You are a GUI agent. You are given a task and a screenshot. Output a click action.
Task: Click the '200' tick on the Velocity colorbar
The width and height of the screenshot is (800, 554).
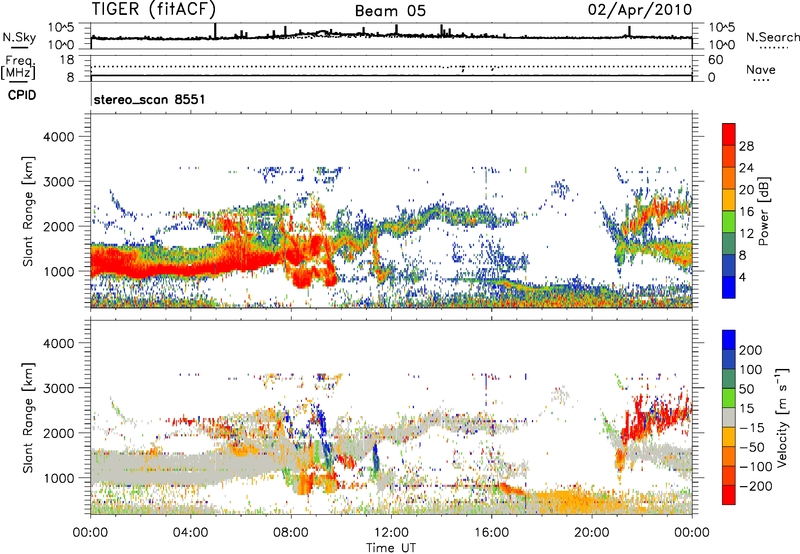(751, 350)
